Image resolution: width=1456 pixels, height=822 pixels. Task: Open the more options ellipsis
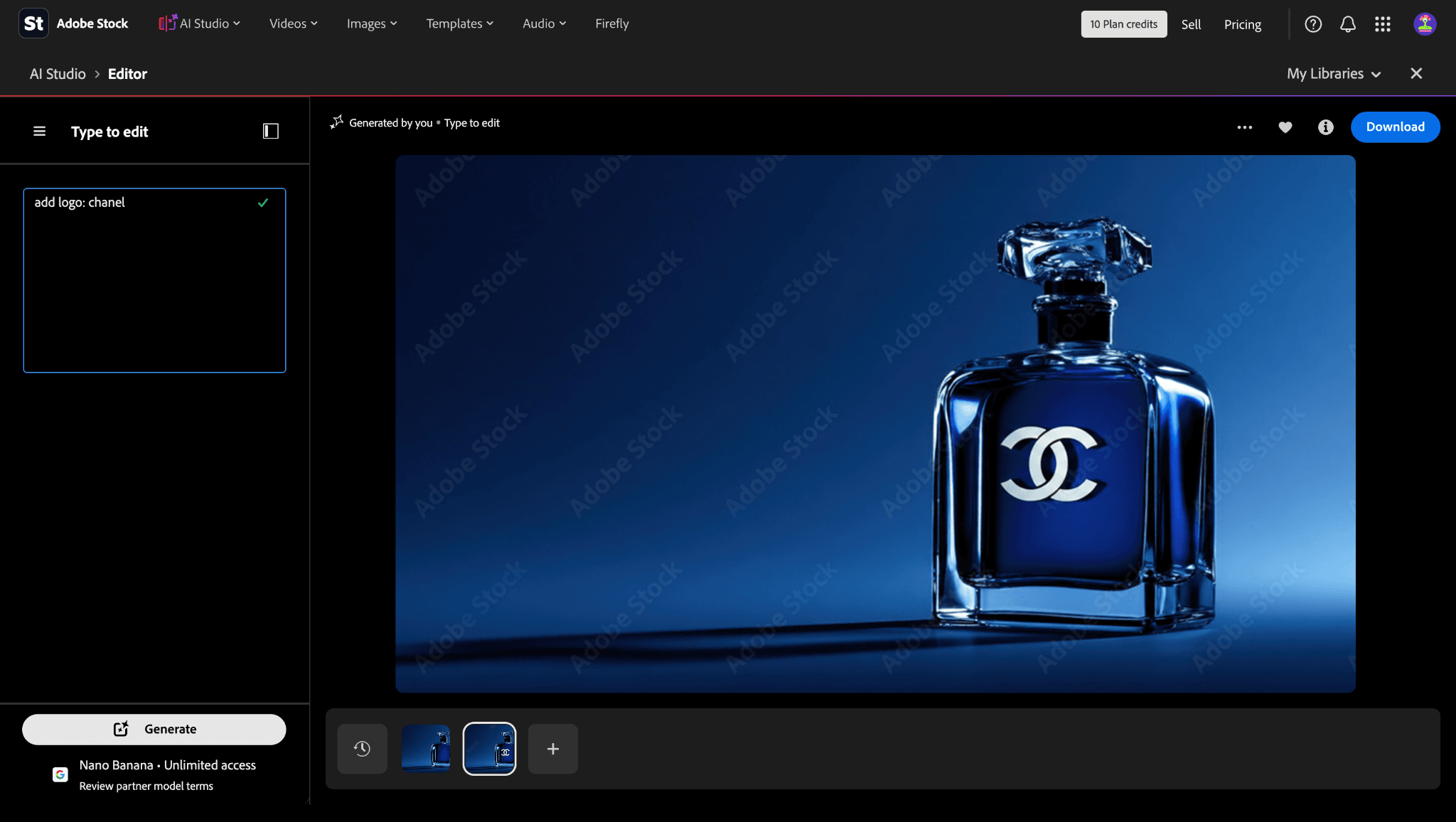point(1245,127)
